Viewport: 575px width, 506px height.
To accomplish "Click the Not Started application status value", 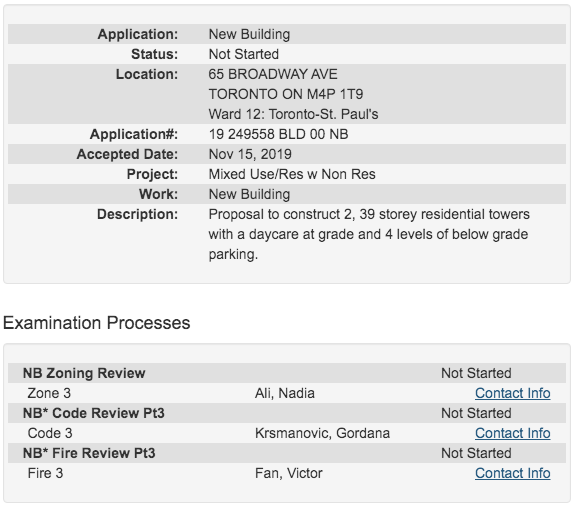I will 243,54.
